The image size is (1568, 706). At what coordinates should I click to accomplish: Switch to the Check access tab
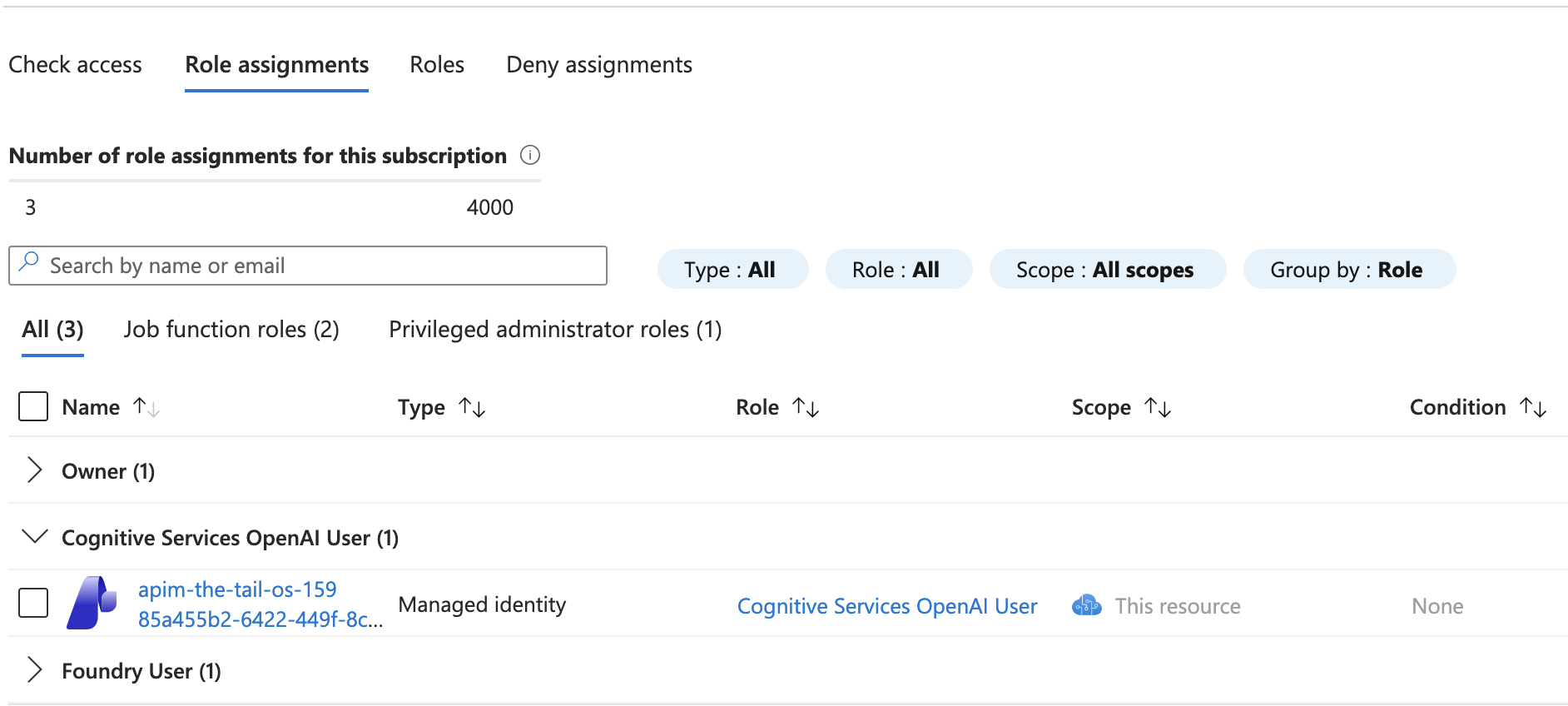click(75, 65)
